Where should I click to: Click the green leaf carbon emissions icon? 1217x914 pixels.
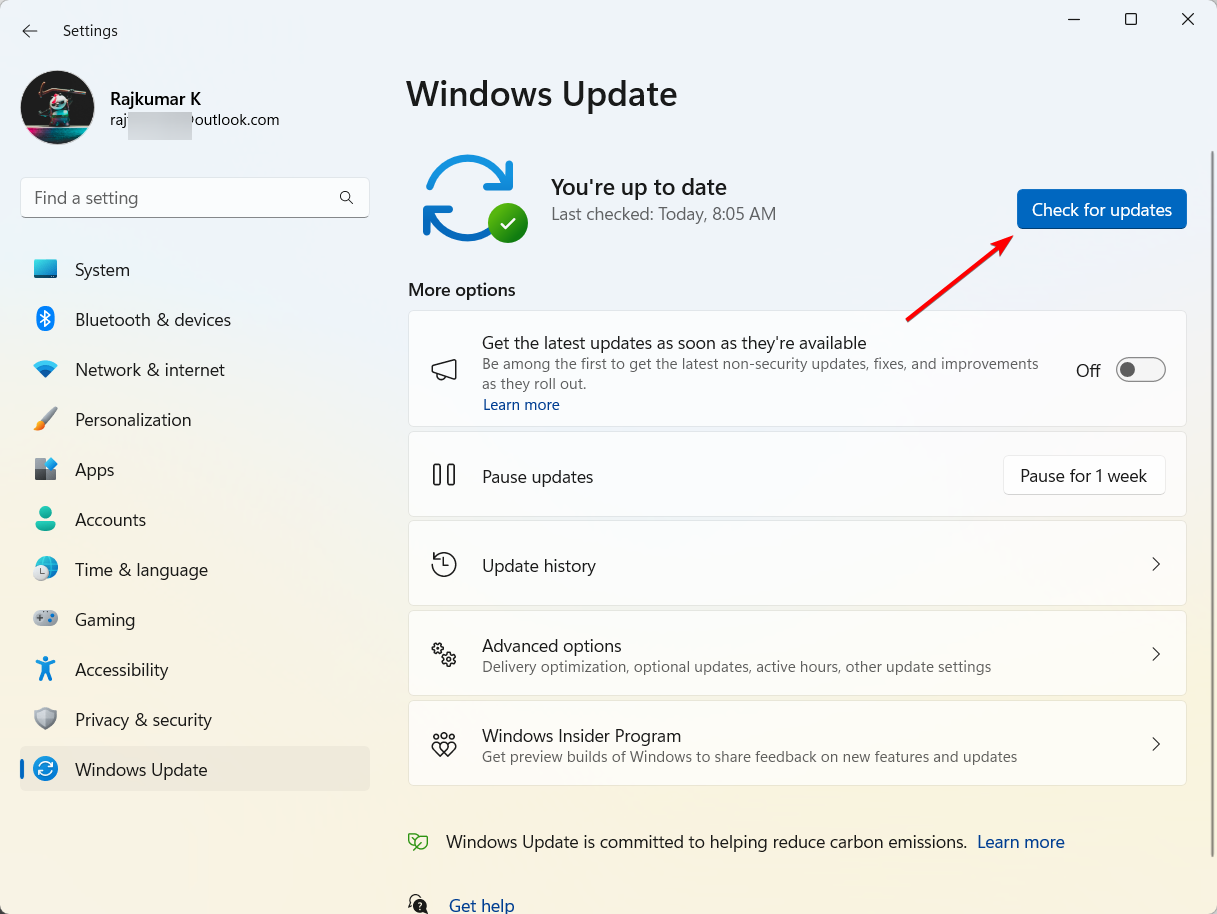coord(418,842)
